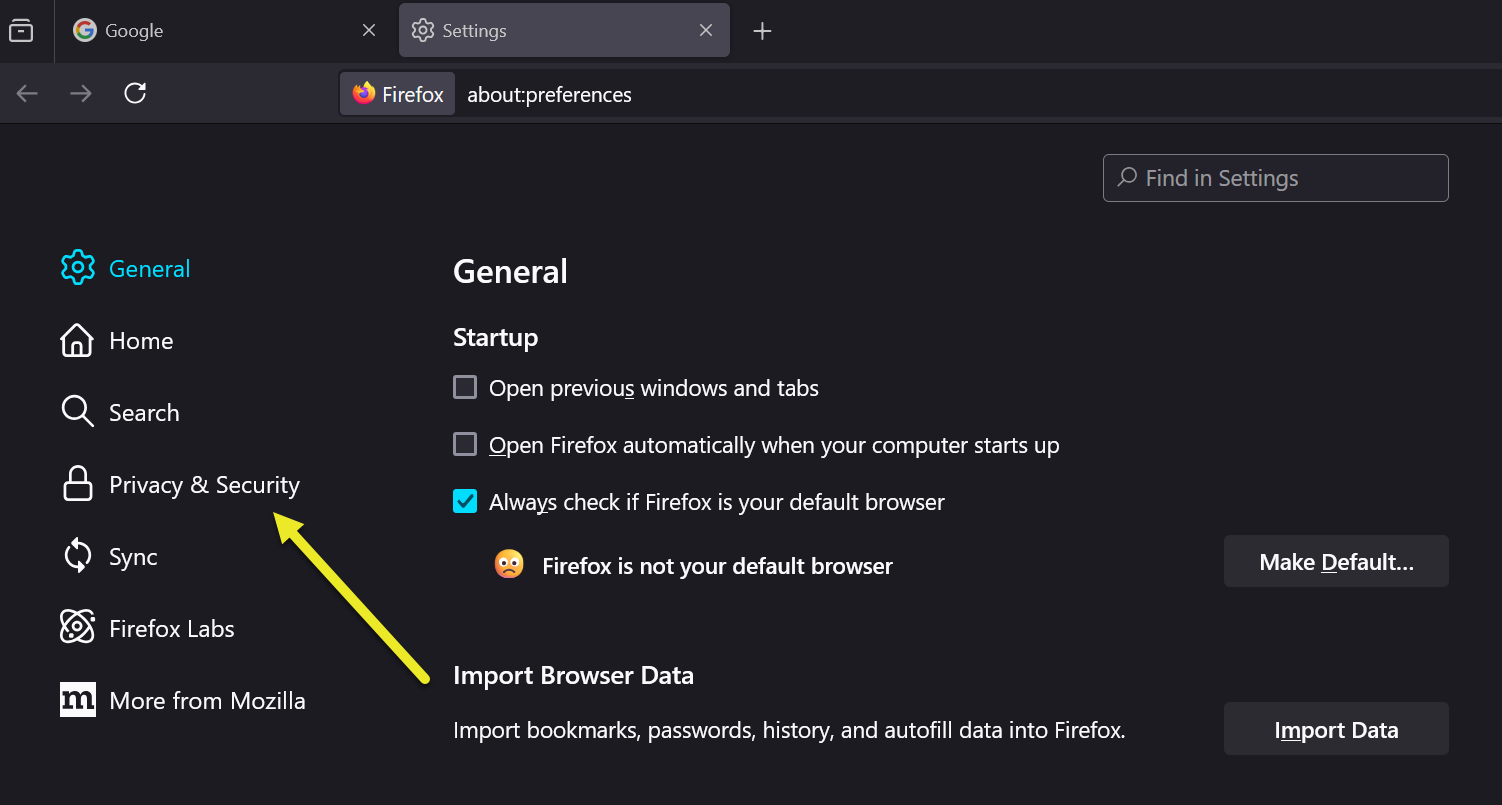
Task: Enable Open Firefox automatically at startup
Action: pos(465,444)
